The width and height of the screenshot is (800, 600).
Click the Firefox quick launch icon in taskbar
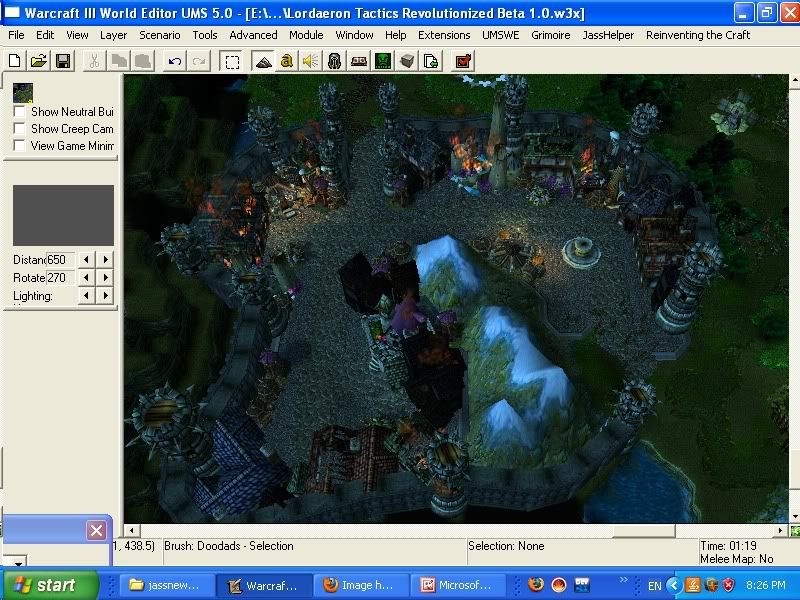click(536, 585)
